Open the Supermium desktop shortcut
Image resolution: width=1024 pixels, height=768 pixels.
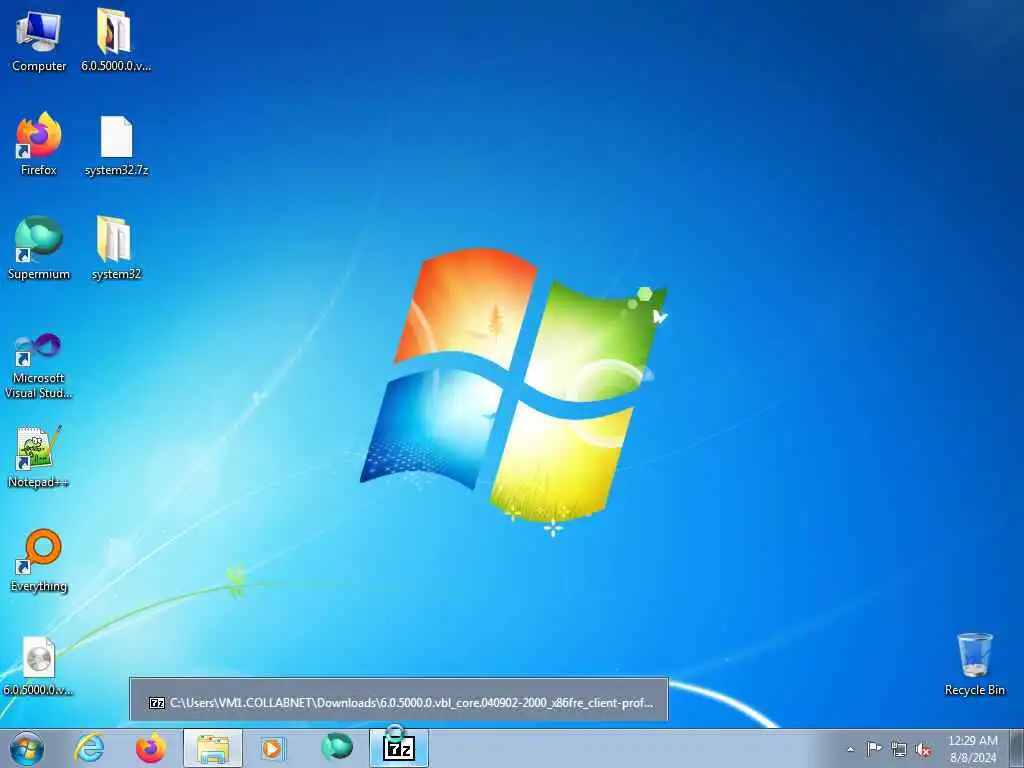[x=39, y=248]
